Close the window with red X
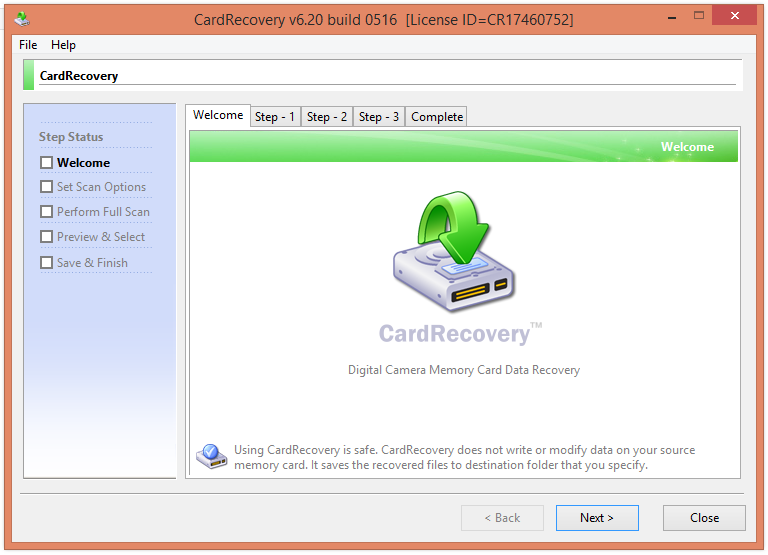The height and width of the screenshot is (555, 768). pyautogui.click(x=734, y=15)
